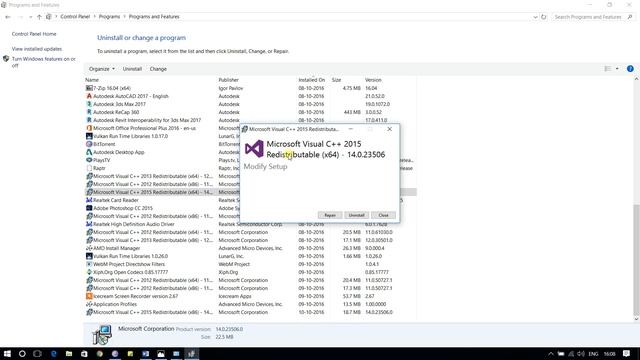The image size is (640, 360).
Task: Click the Uninstall button in the Visual C++ dialog
Action: tap(356, 215)
